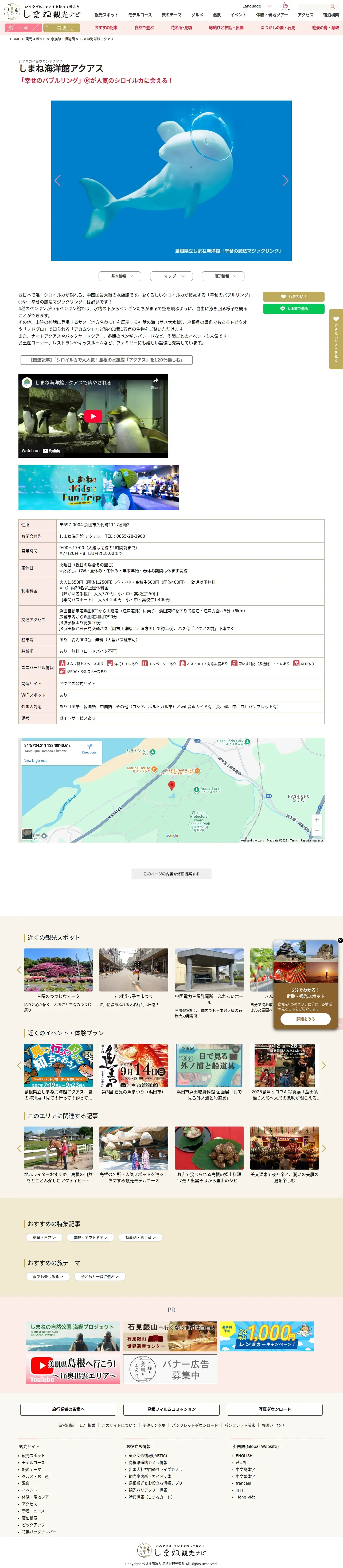Zoom out on the Google map

coord(316,831)
